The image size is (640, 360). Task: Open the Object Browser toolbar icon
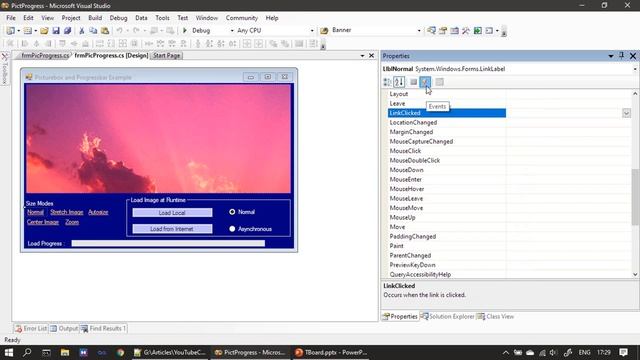[454, 31]
